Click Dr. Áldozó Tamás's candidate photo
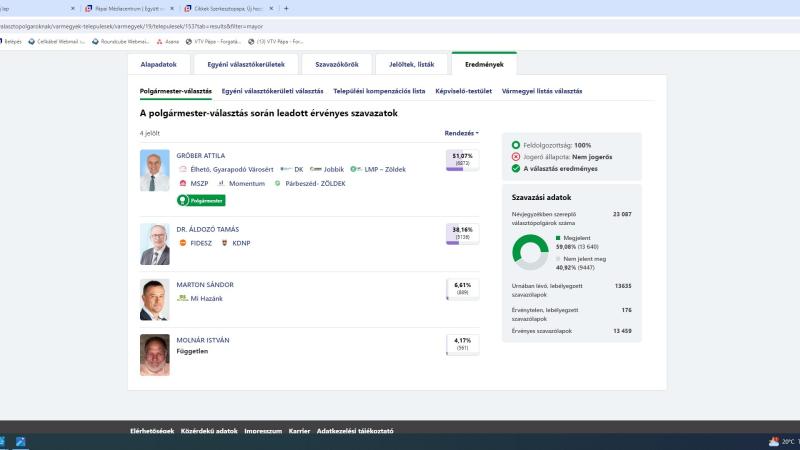The width and height of the screenshot is (800, 450). pyautogui.click(x=155, y=243)
